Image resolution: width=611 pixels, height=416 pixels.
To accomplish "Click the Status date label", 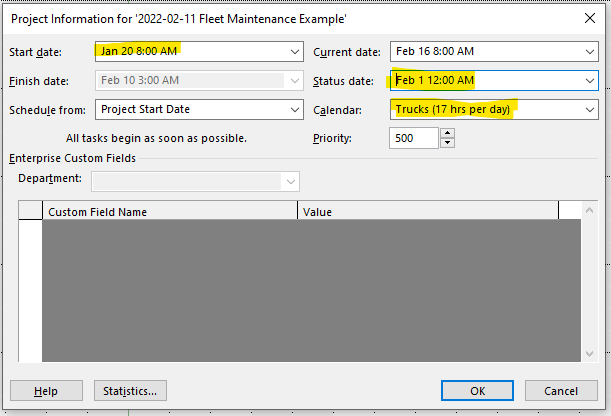I will coord(343,81).
